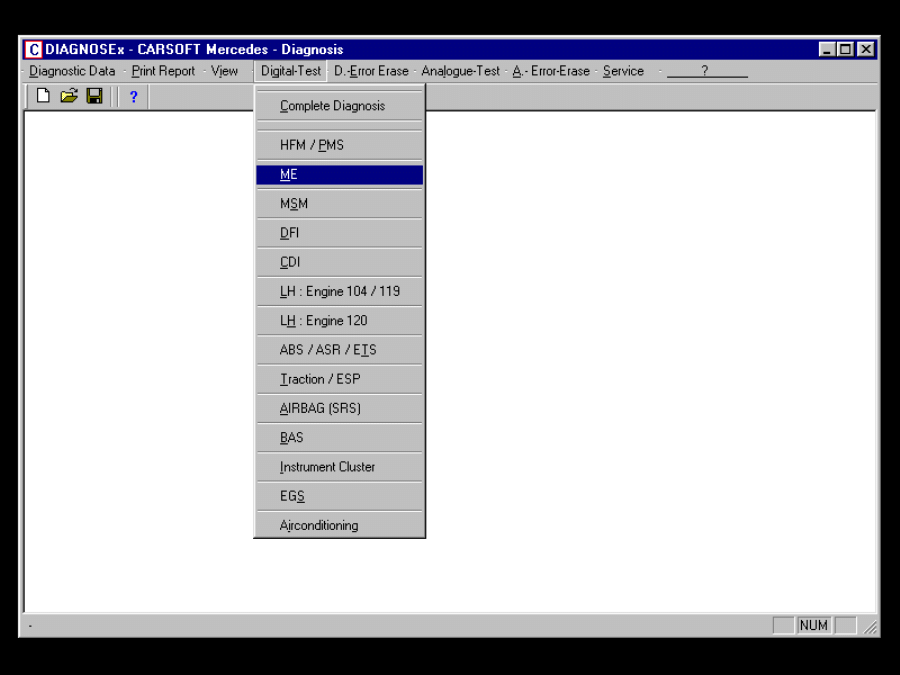Screen dimensions: 900x675
Task: Open the Diagnostic Data menu
Action: (x=72, y=71)
